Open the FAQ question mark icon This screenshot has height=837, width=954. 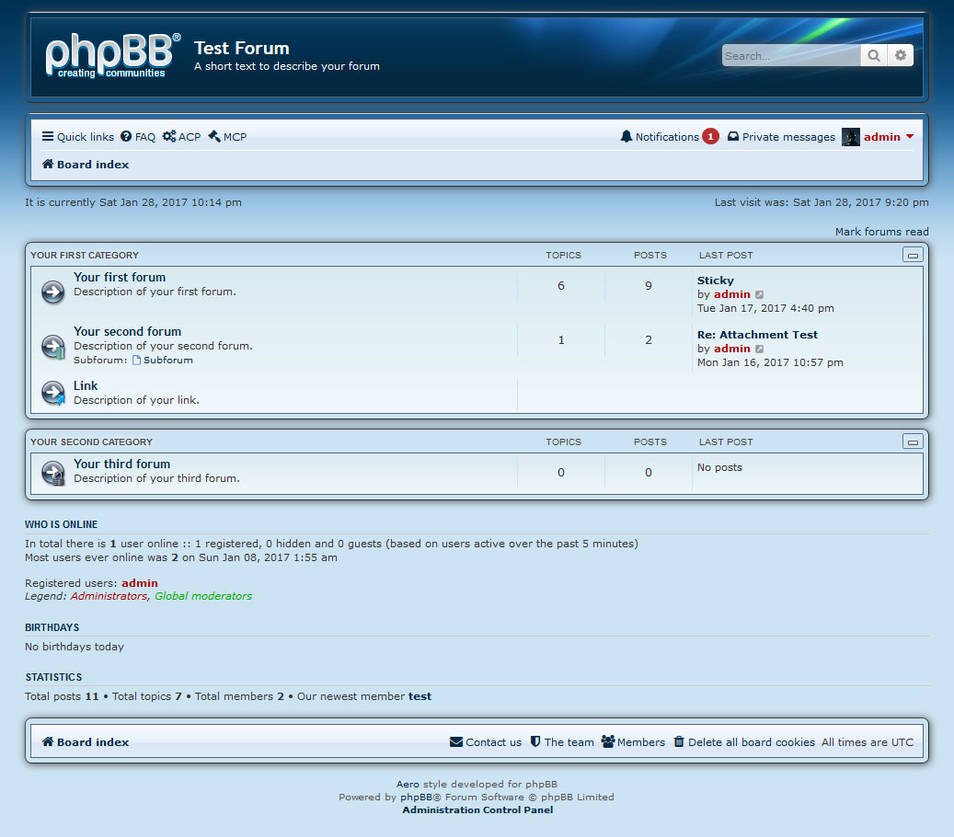pyautogui.click(x=127, y=136)
